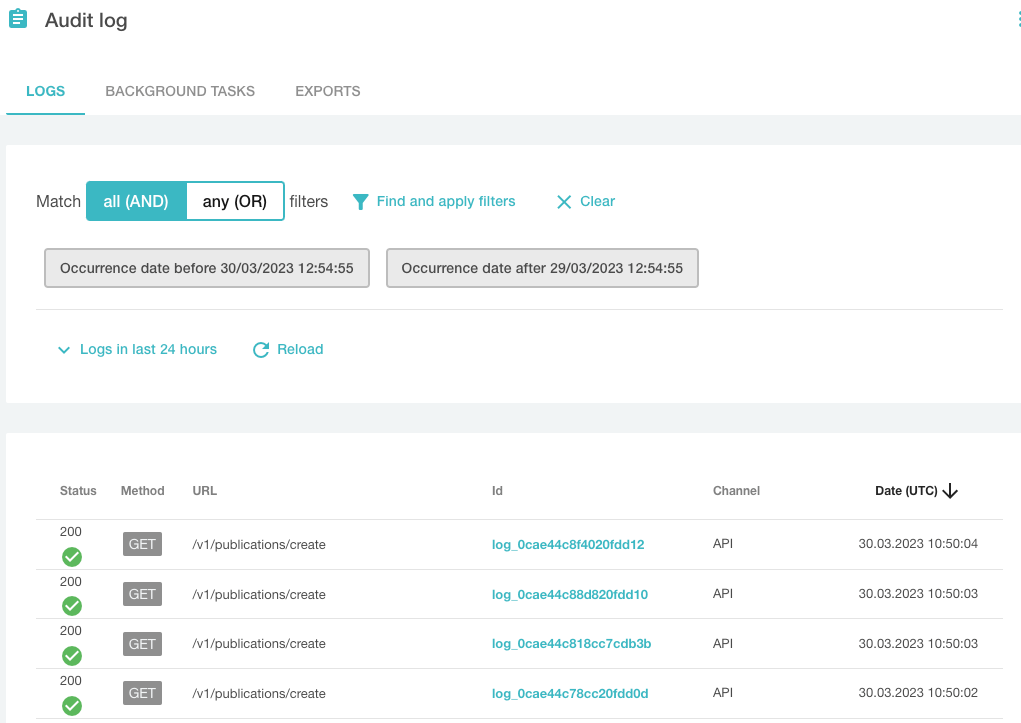Click the Occurrence date before filter chip

pos(207,268)
